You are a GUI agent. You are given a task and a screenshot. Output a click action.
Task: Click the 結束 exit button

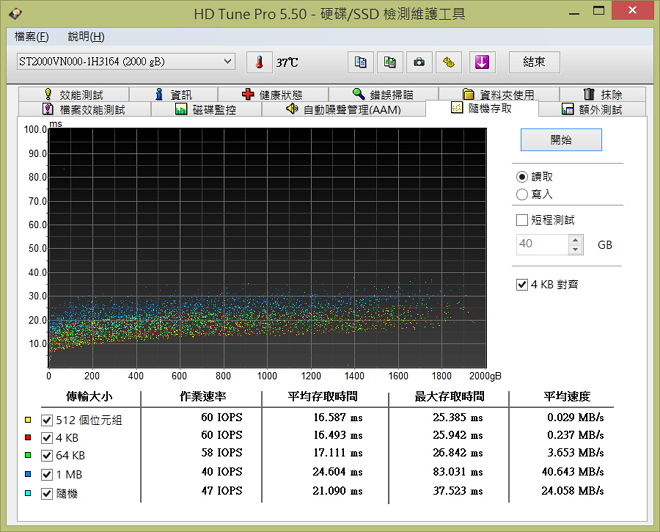[534, 62]
